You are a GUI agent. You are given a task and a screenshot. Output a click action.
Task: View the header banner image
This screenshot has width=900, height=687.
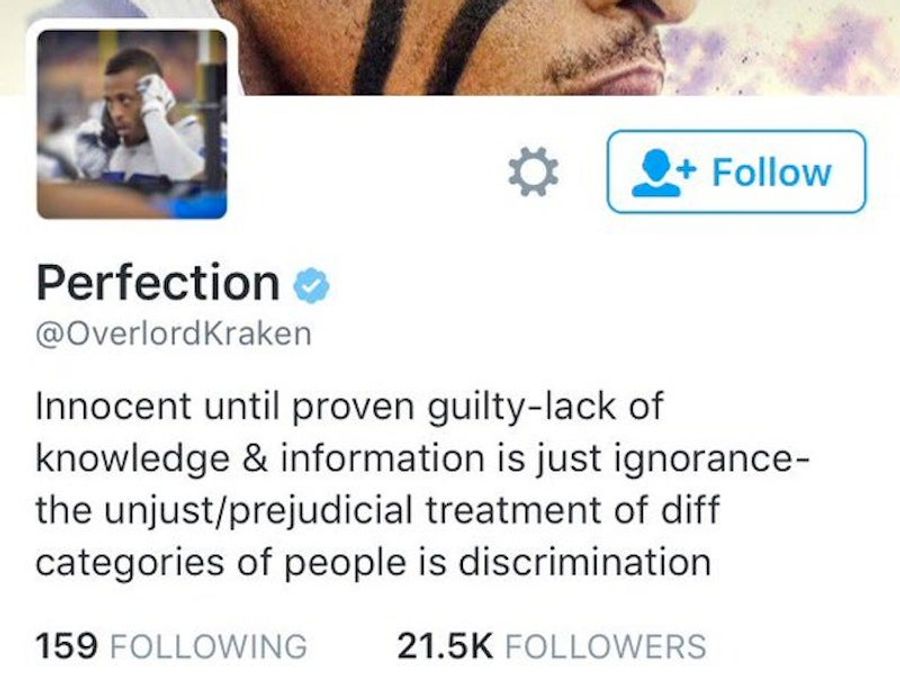(x=450, y=47)
